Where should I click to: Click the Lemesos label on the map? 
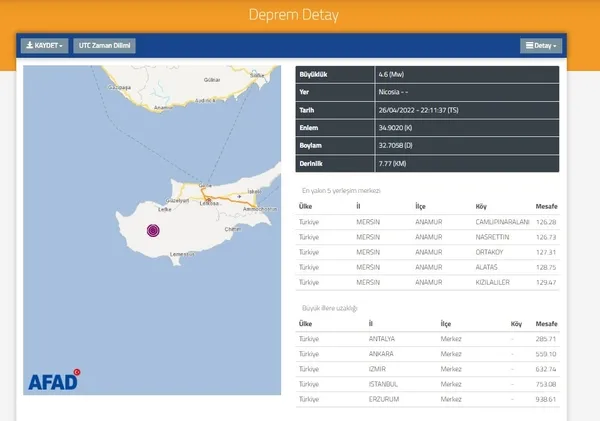tap(182, 254)
